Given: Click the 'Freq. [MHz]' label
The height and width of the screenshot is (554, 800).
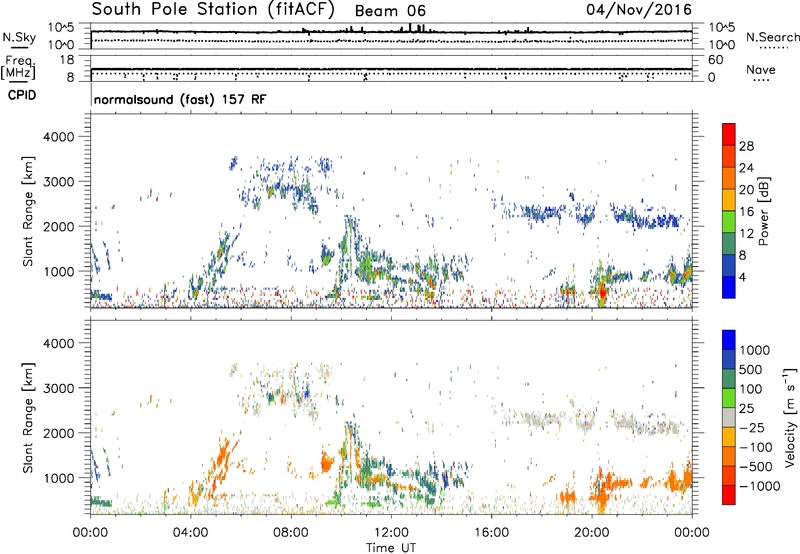Looking at the screenshot, I should (x=19, y=67).
